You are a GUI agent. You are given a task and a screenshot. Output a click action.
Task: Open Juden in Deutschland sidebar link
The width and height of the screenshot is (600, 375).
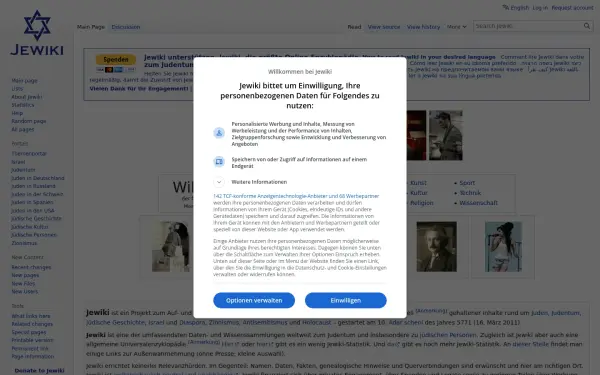click(x=38, y=178)
